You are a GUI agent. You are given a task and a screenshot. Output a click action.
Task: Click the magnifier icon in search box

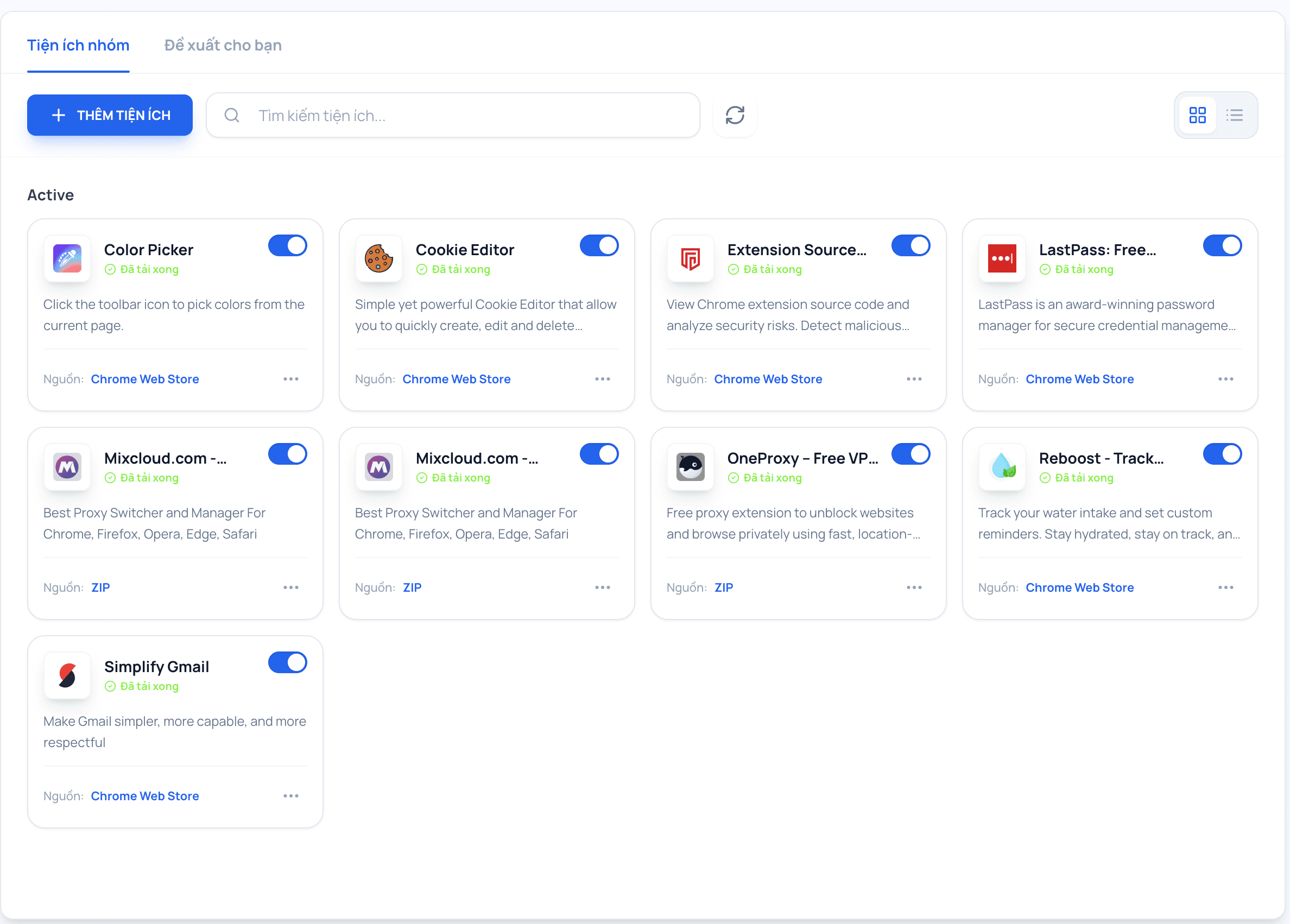(x=231, y=116)
